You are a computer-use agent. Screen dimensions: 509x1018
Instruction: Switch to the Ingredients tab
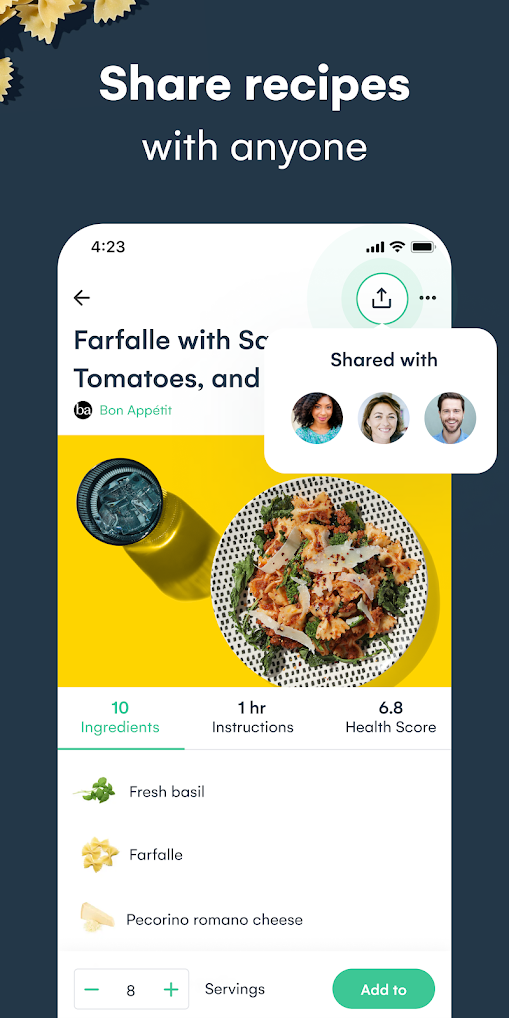120,717
